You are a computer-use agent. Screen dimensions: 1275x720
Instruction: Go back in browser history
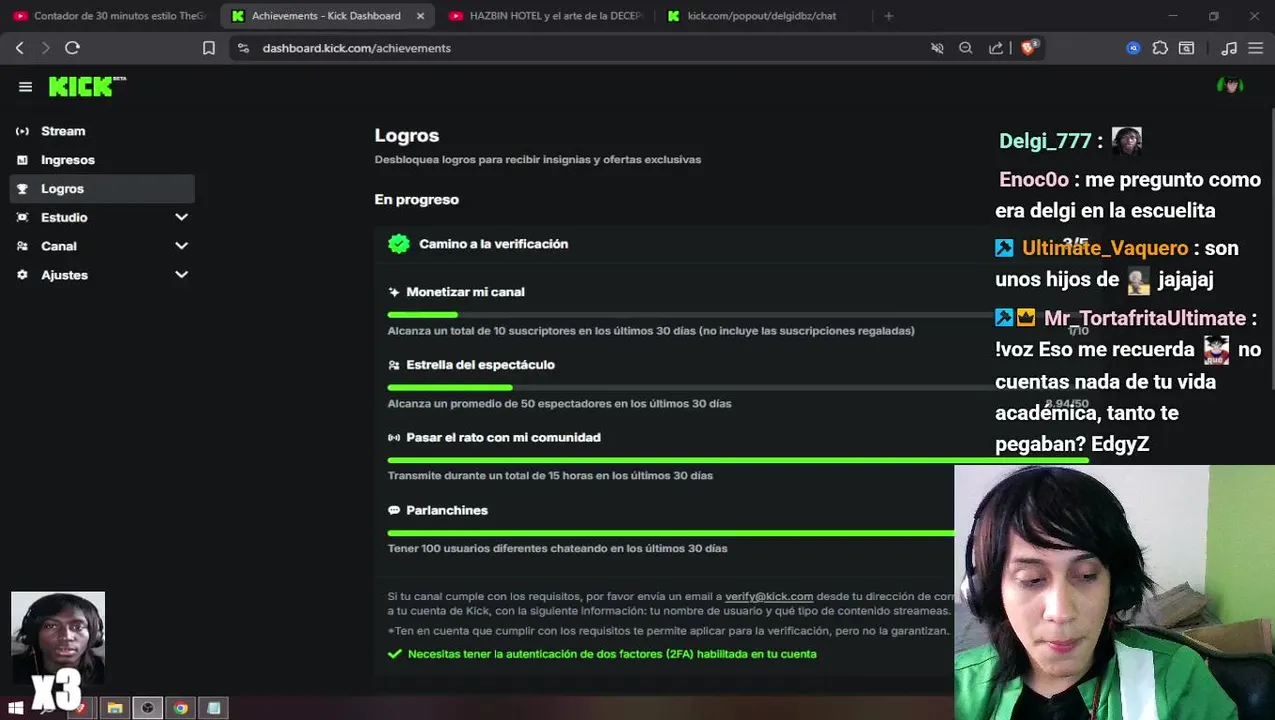[x=19, y=48]
